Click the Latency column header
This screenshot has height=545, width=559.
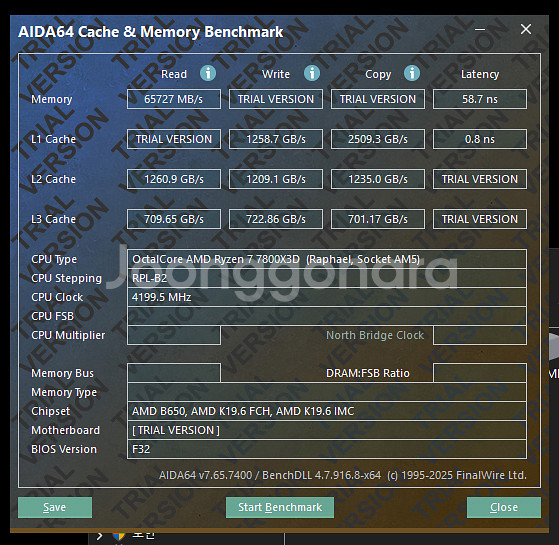480,74
